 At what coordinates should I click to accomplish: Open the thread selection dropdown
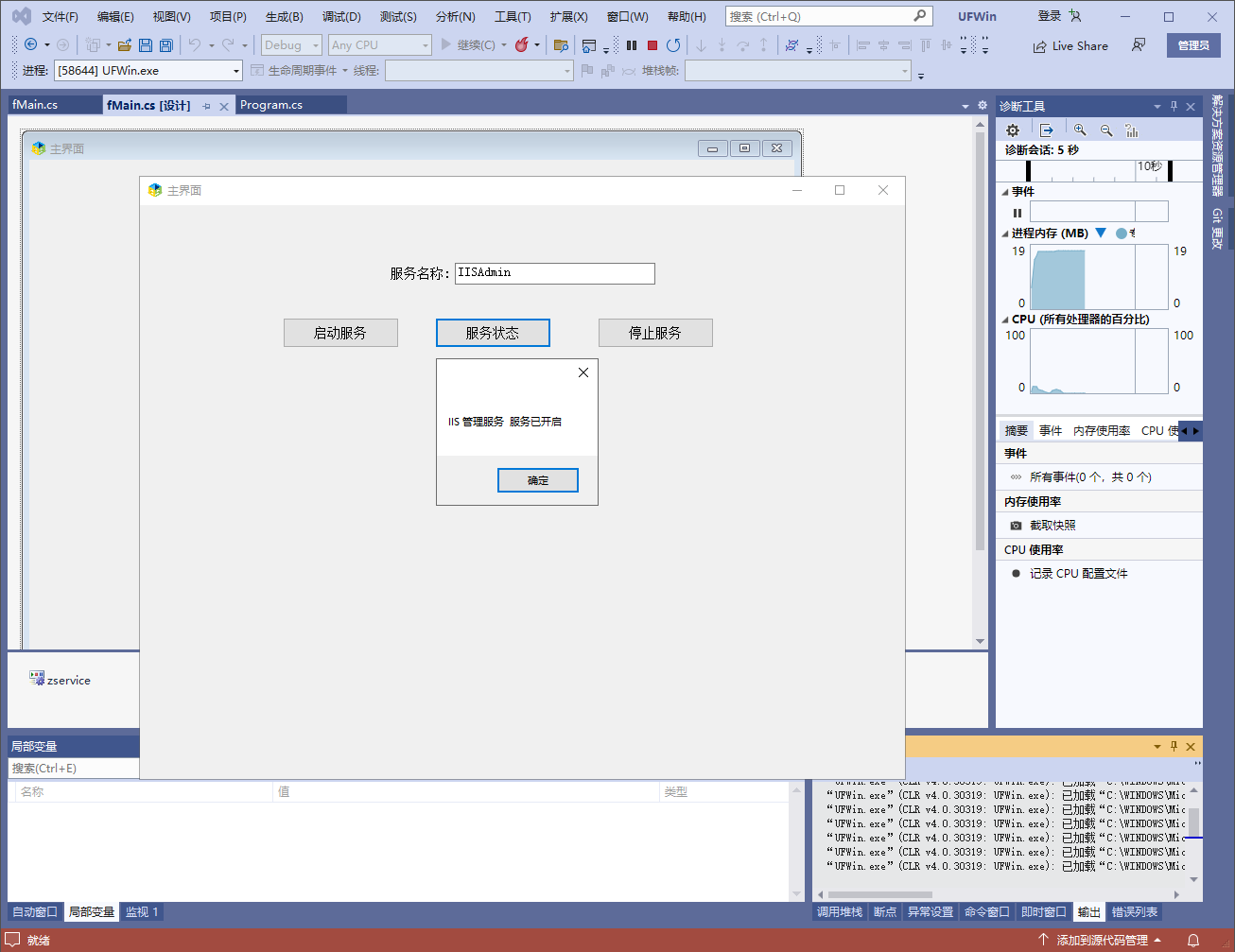478,70
